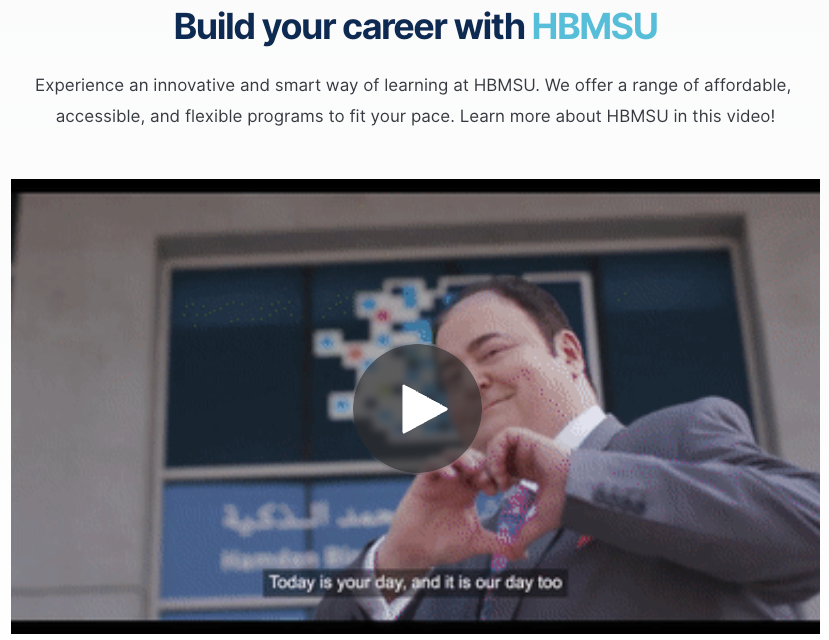Click the "Build your career with" heading text
Screen dimensions: 829x640
pyautogui.click(x=349, y=26)
